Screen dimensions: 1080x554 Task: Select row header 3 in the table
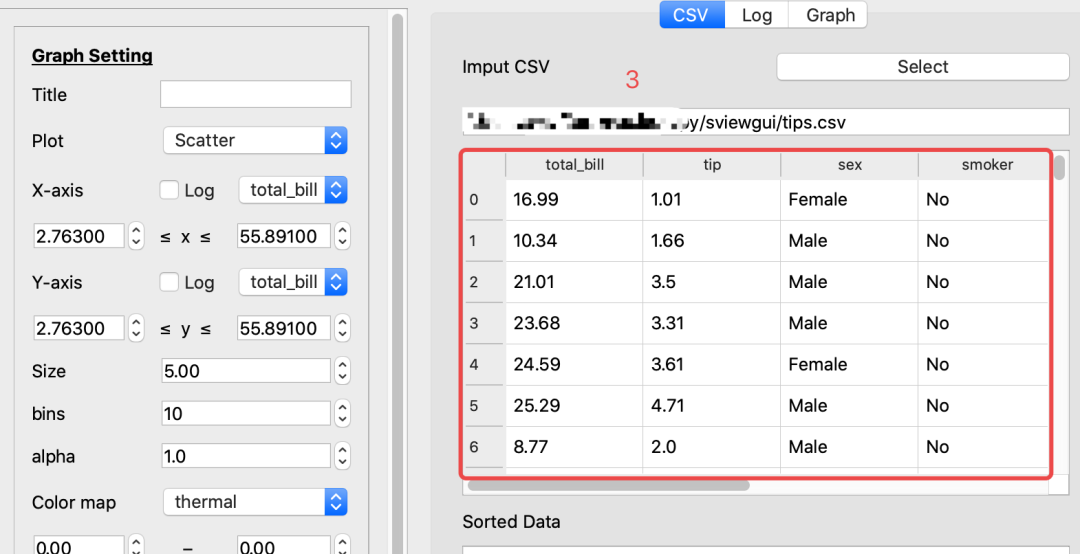484,323
